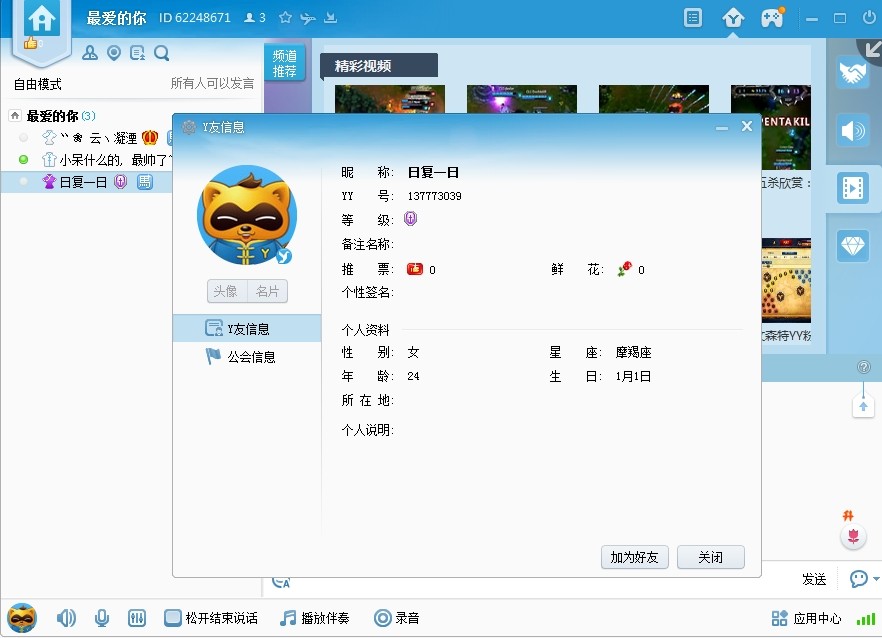This screenshot has width=882, height=638.
Task: Open the emoticon dropdown next to 发送
Action: click(876, 579)
